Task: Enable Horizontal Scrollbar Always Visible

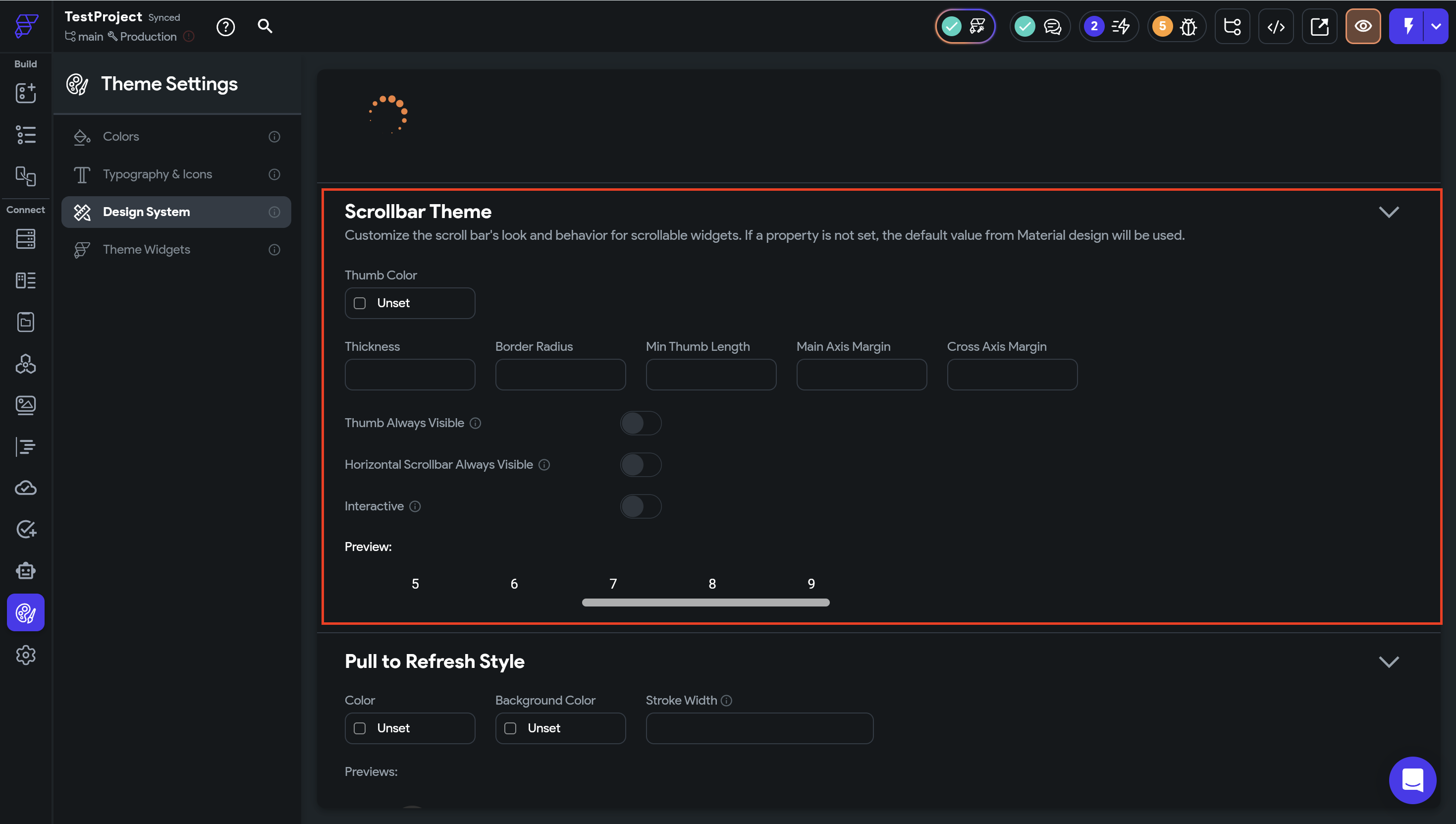Action: click(641, 465)
